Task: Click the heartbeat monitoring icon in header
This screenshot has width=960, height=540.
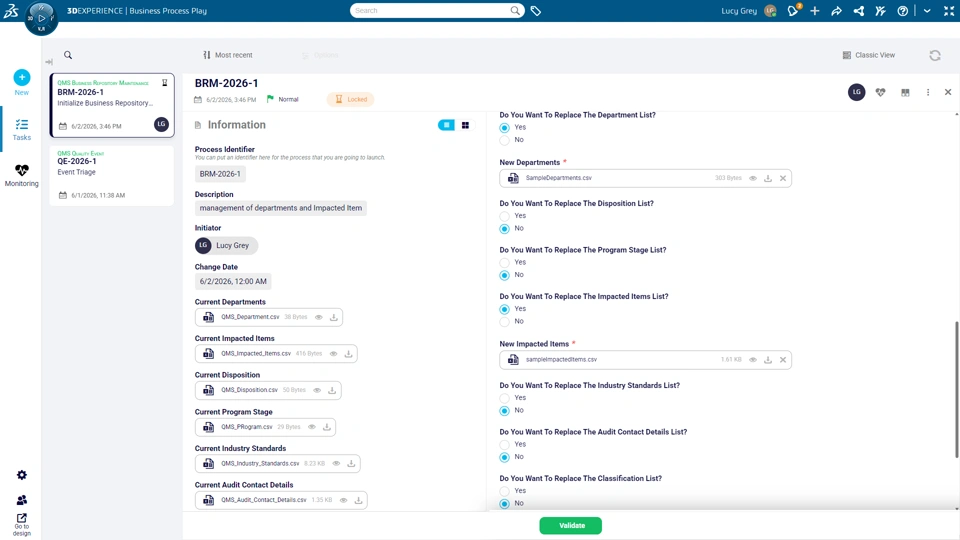Action: click(880, 92)
